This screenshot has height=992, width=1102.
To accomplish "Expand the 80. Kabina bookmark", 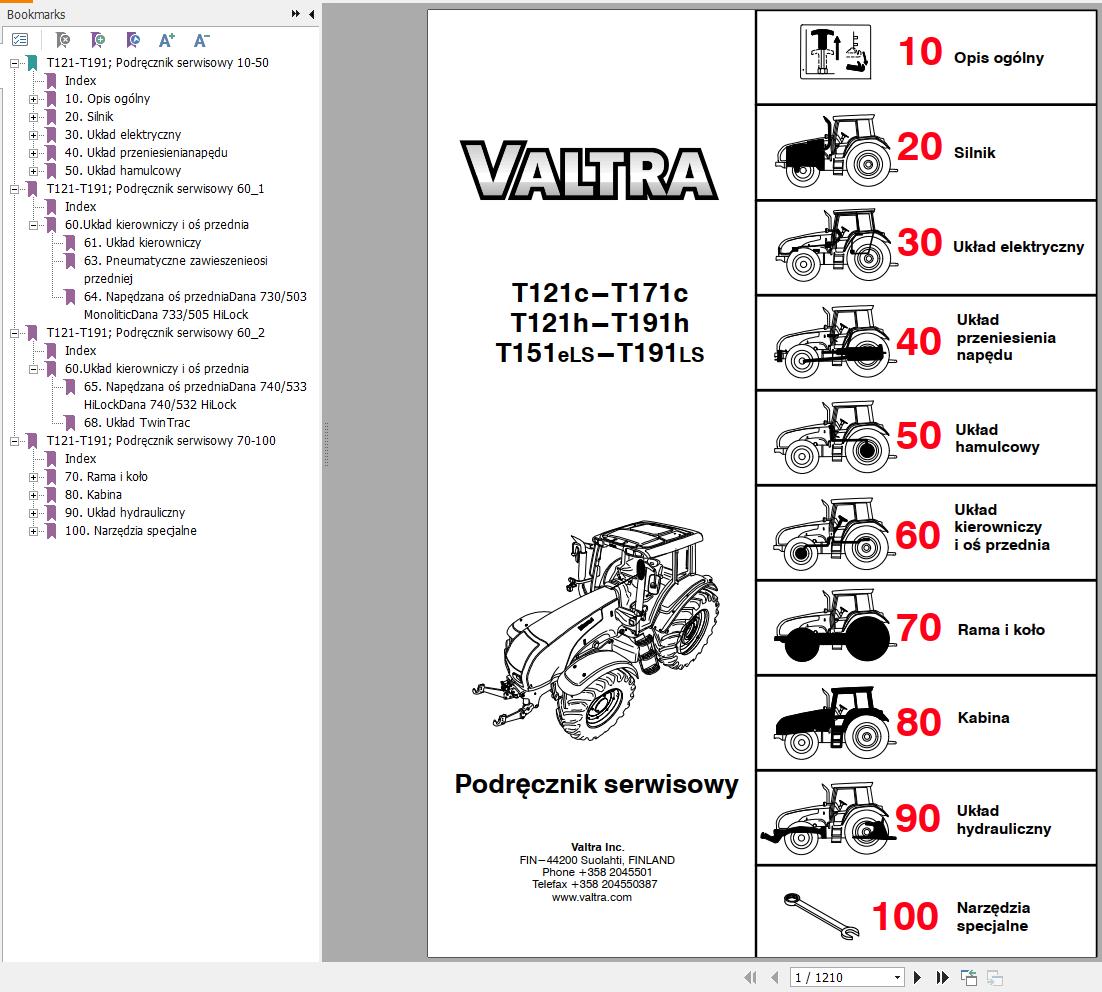I will [33, 496].
